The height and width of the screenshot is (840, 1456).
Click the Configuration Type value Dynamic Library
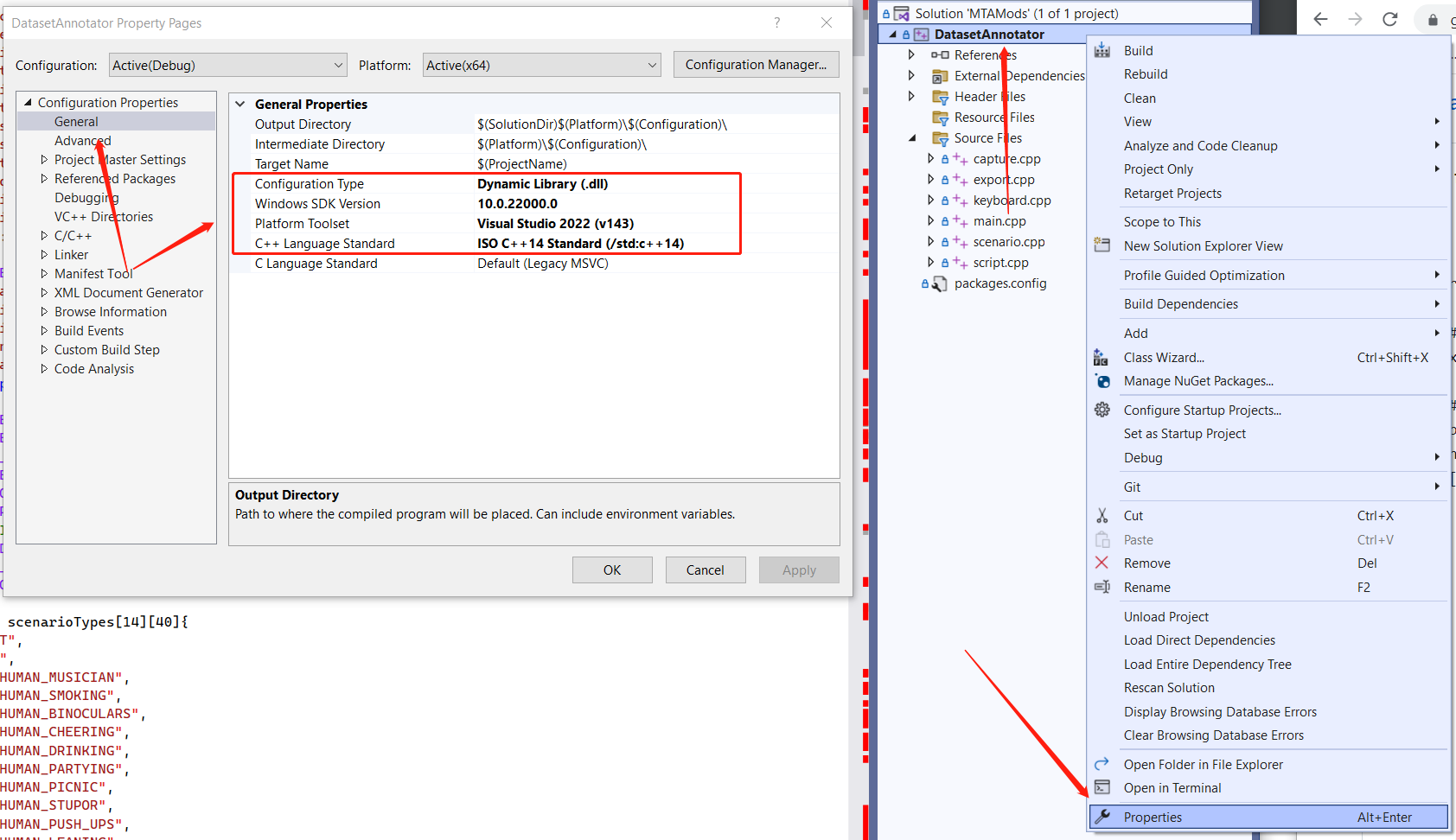click(x=543, y=184)
